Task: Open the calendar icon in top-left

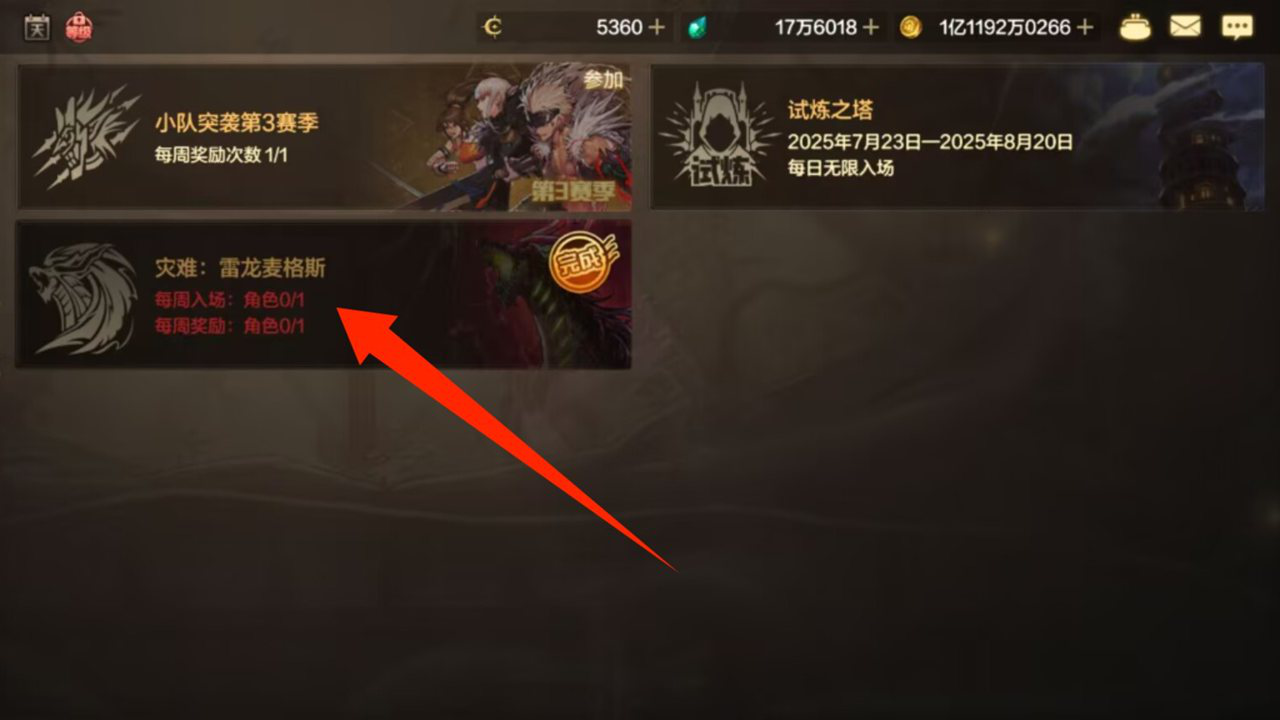Action: (x=37, y=27)
